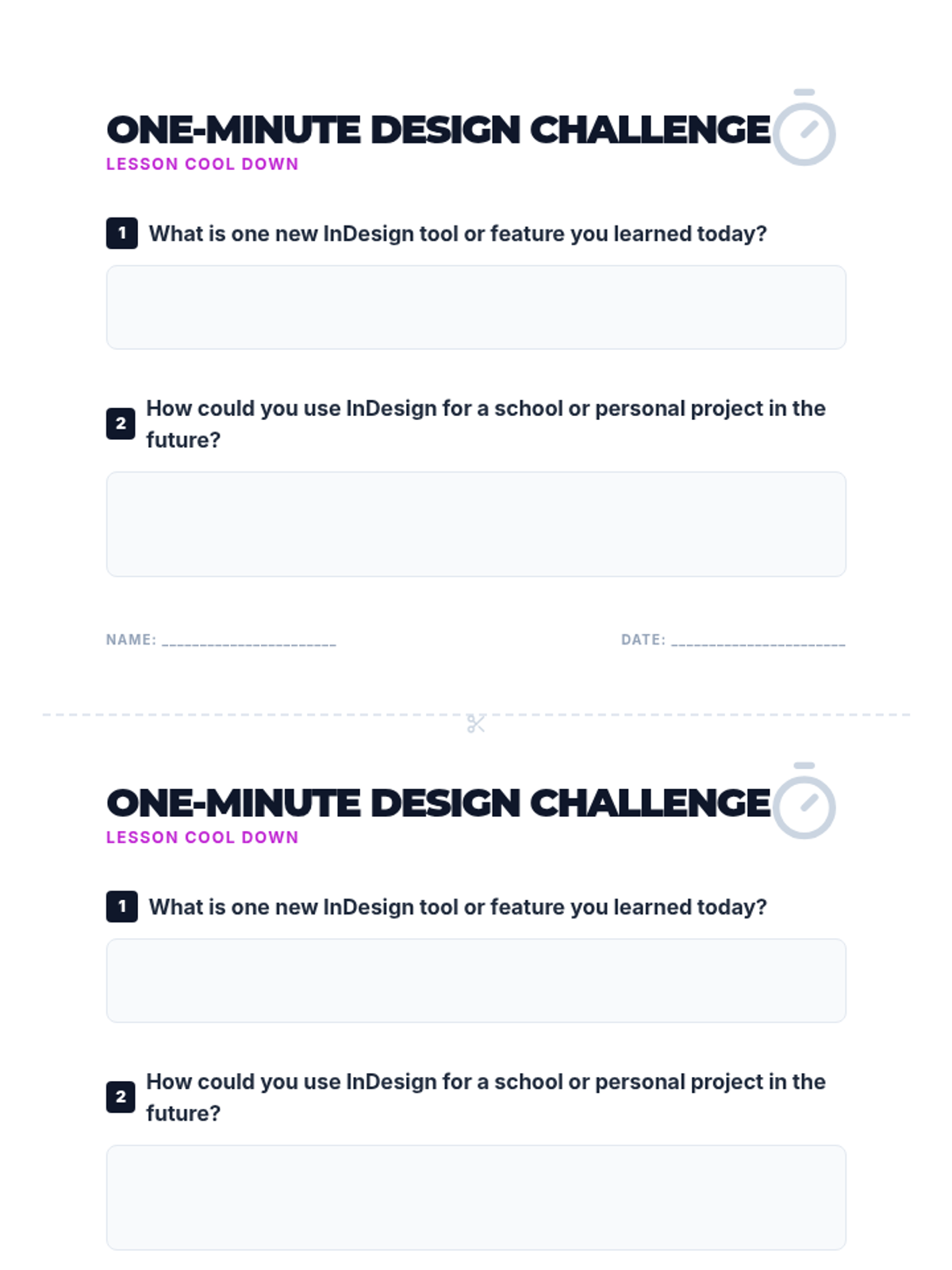Viewport: 952px width, 1270px height.
Task: Click first answer box in top section
Action: [x=476, y=307]
